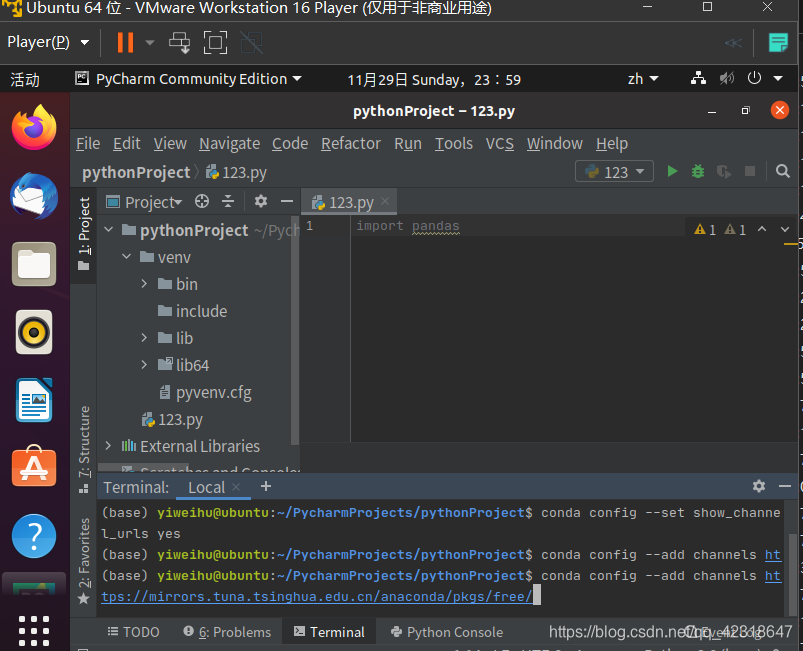Image resolution: width=803 pixels, height=651 pixels.
Task: Open Files manager from dock
Action: tap(34, 264)
